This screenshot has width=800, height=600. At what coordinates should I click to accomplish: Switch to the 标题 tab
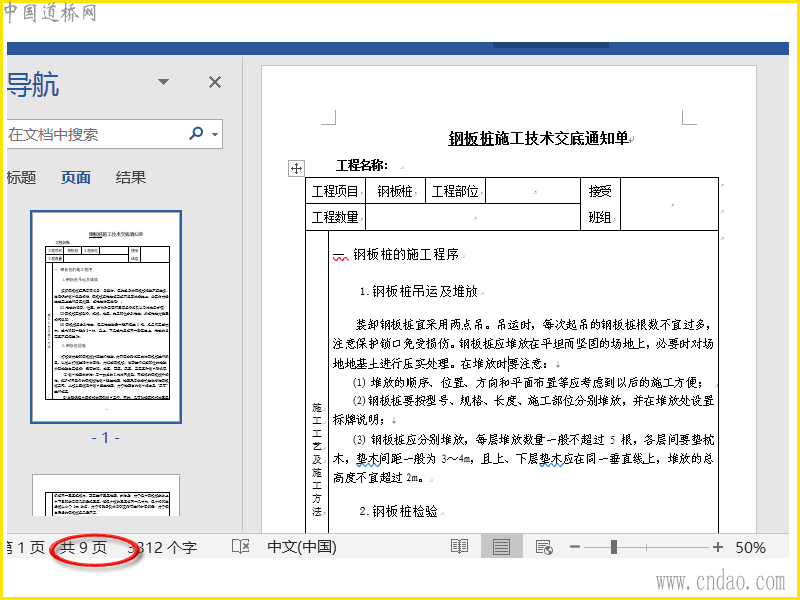pos(21,178)
